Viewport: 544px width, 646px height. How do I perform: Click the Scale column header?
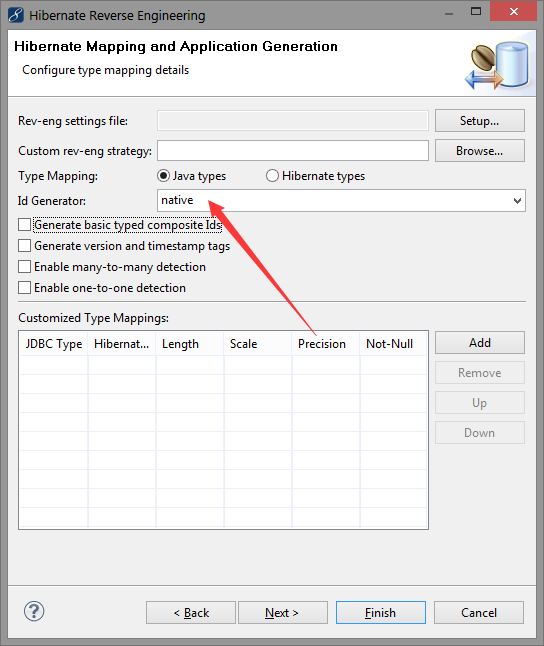pyautogui.click(x=258, y=344)
